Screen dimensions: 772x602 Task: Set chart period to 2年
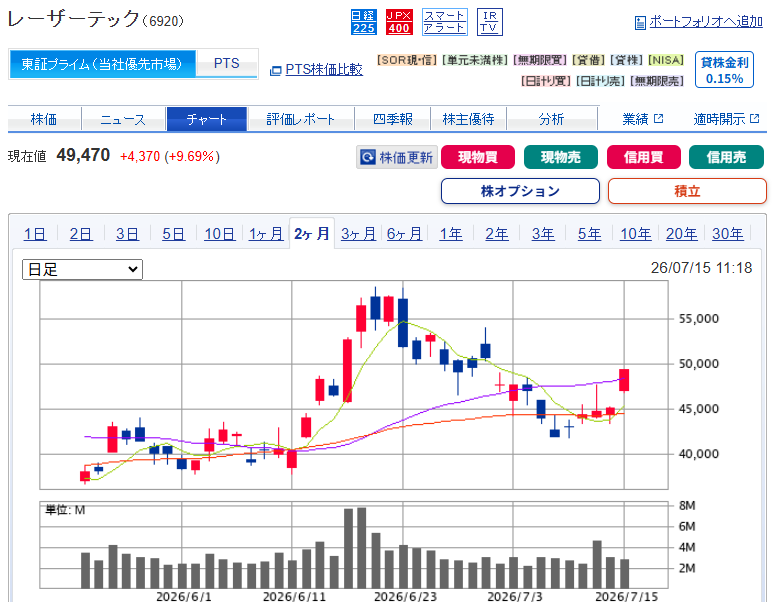click(497, 234)
